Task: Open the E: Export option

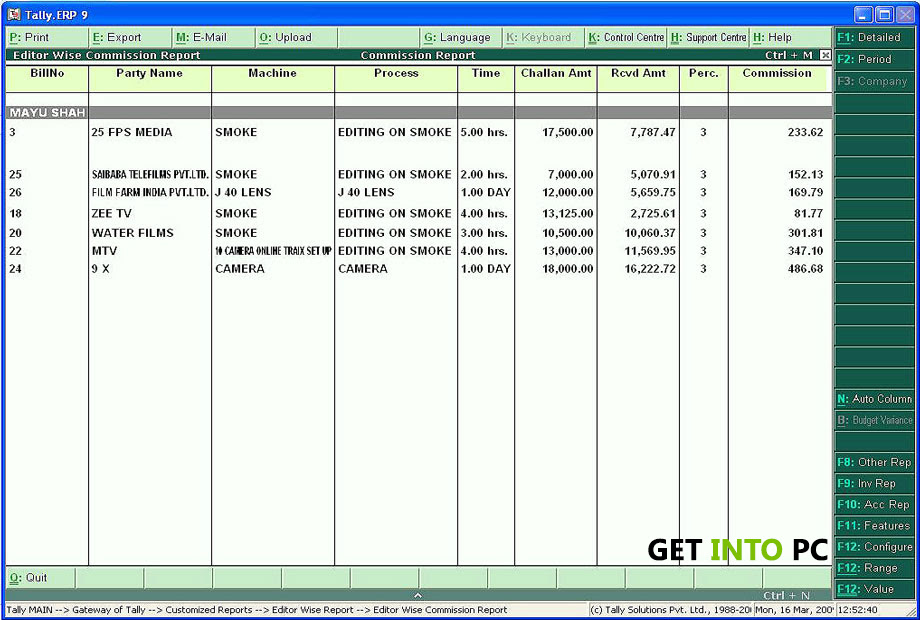Action: [130, 37]
